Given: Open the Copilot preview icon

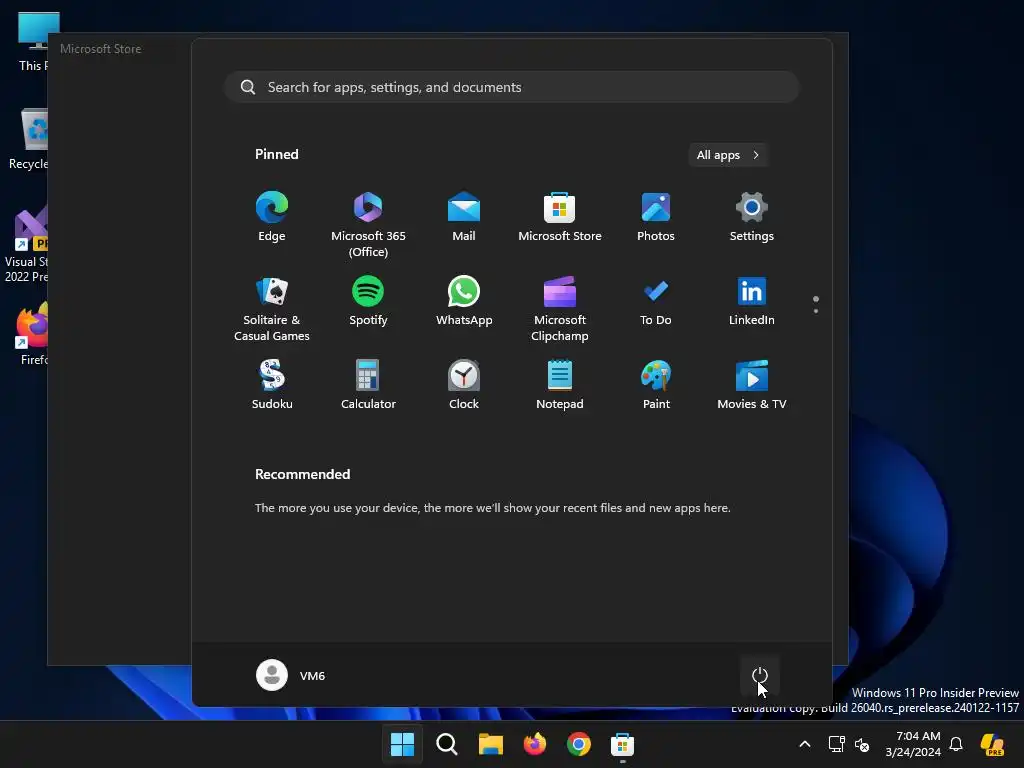Looking at the screenshot, I should pyautogui.click(x=993, y=744).
